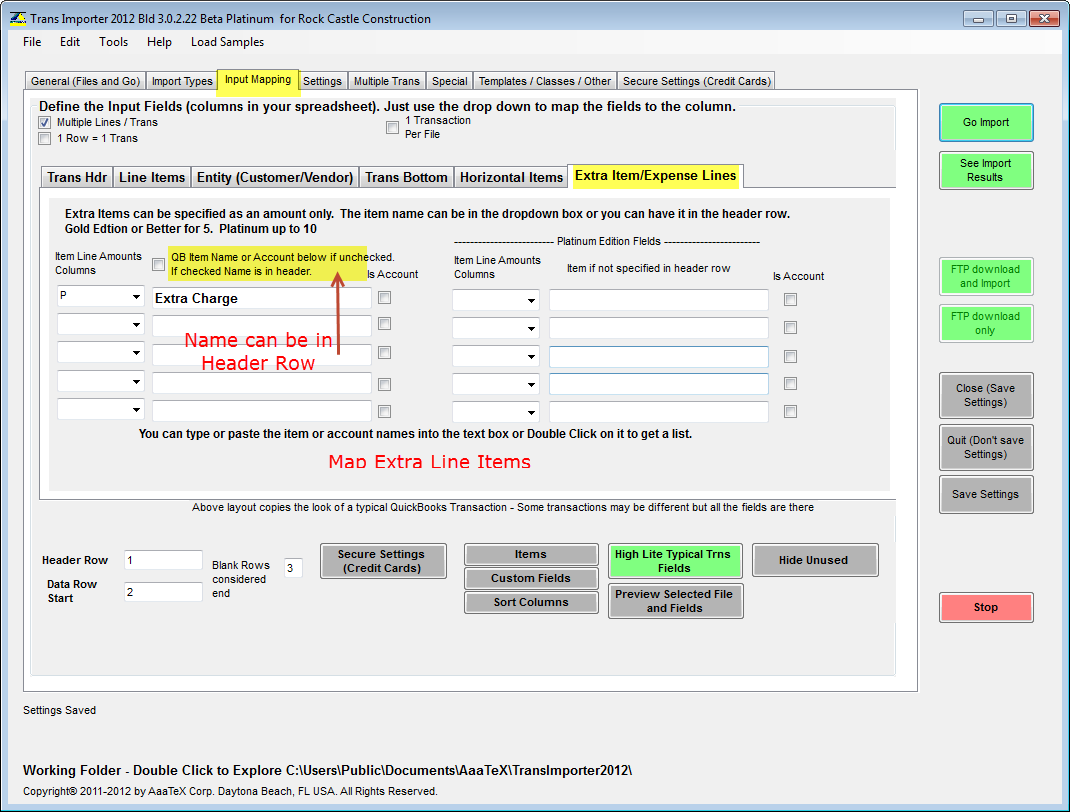The width and height of the screenshot is (1070, 812).
Task: Click the app icon in title bar
Action: (18, 18)
